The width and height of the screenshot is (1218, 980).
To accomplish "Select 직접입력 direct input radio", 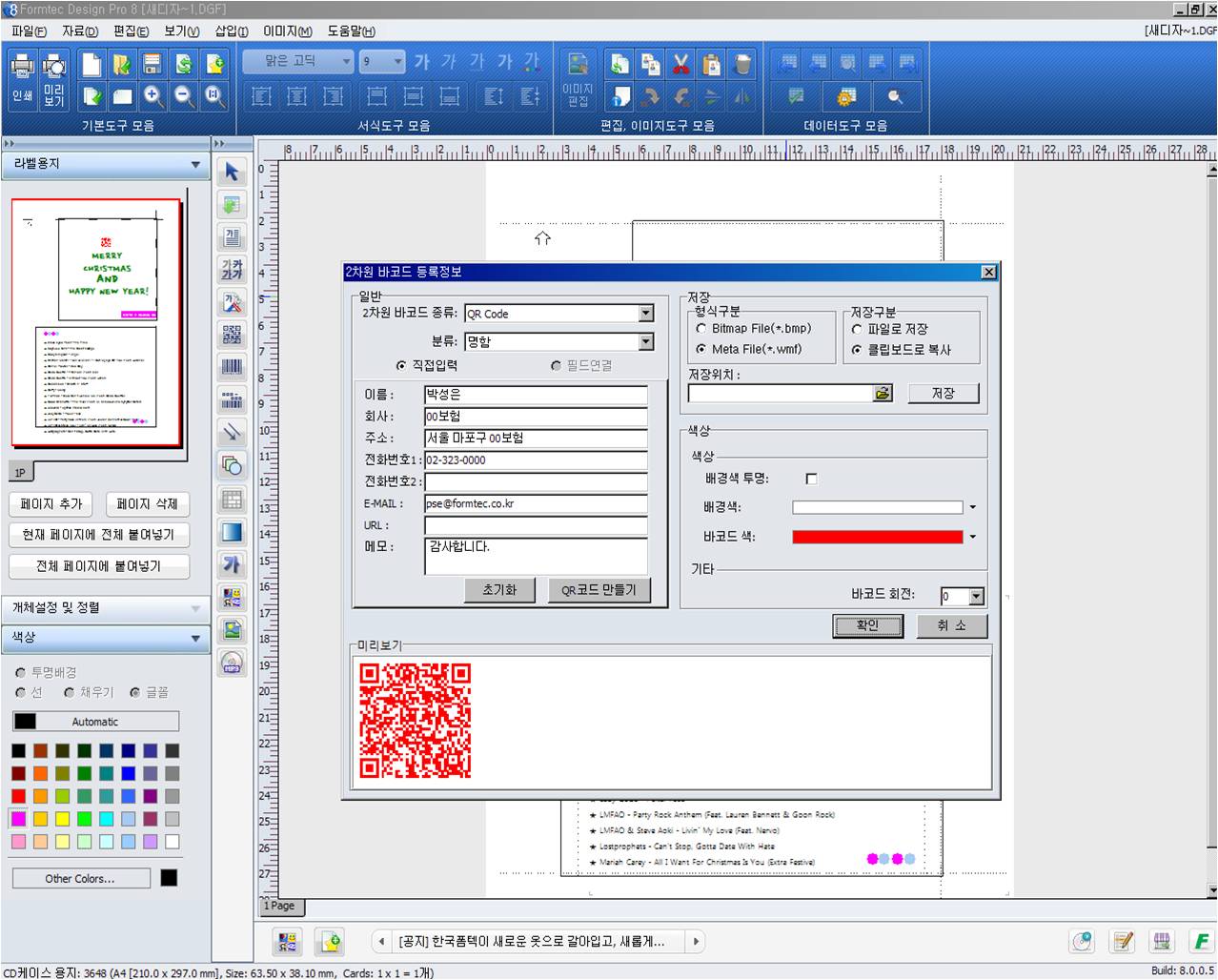I will pos(401,366).
